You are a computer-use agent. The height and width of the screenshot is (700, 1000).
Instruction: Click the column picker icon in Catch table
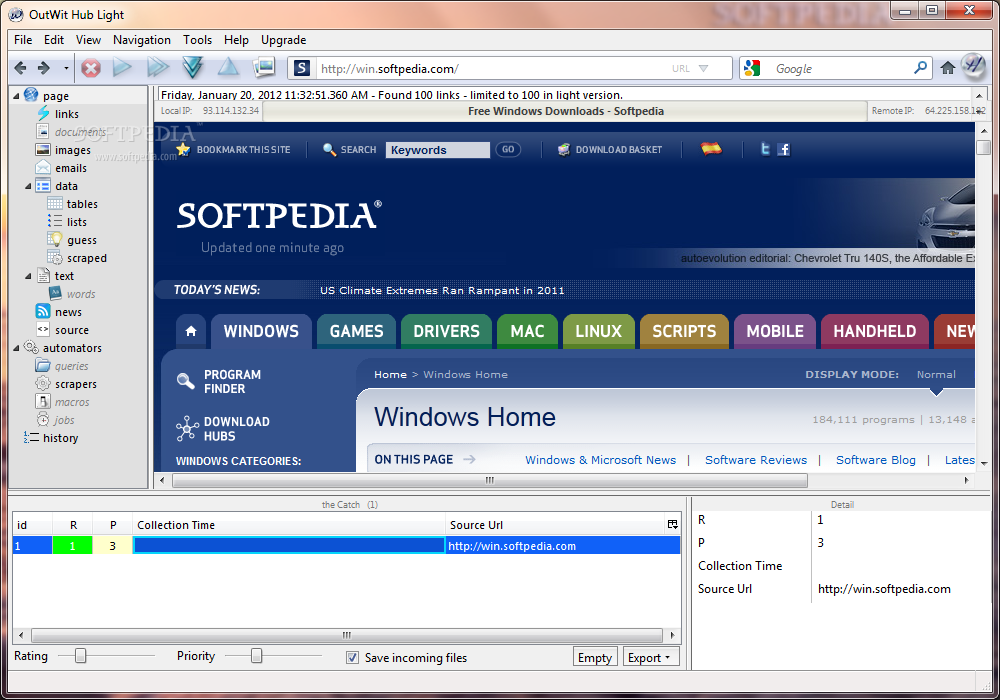pos(672,525)
